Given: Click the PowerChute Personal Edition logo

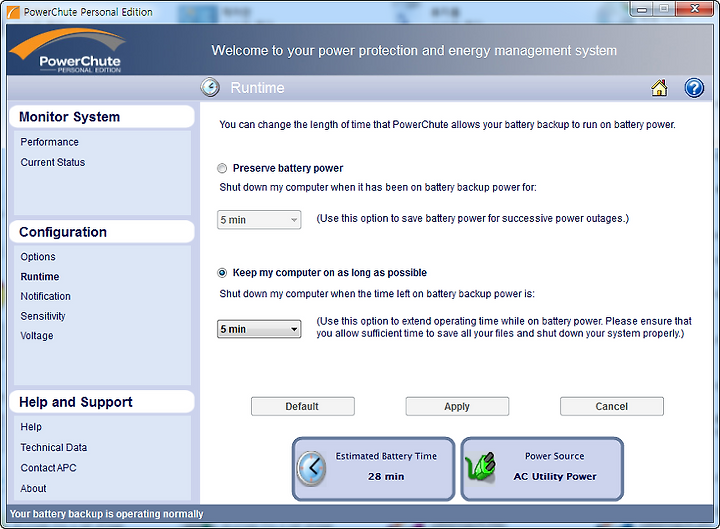Looking at the screenshot, I should (68, 51).
